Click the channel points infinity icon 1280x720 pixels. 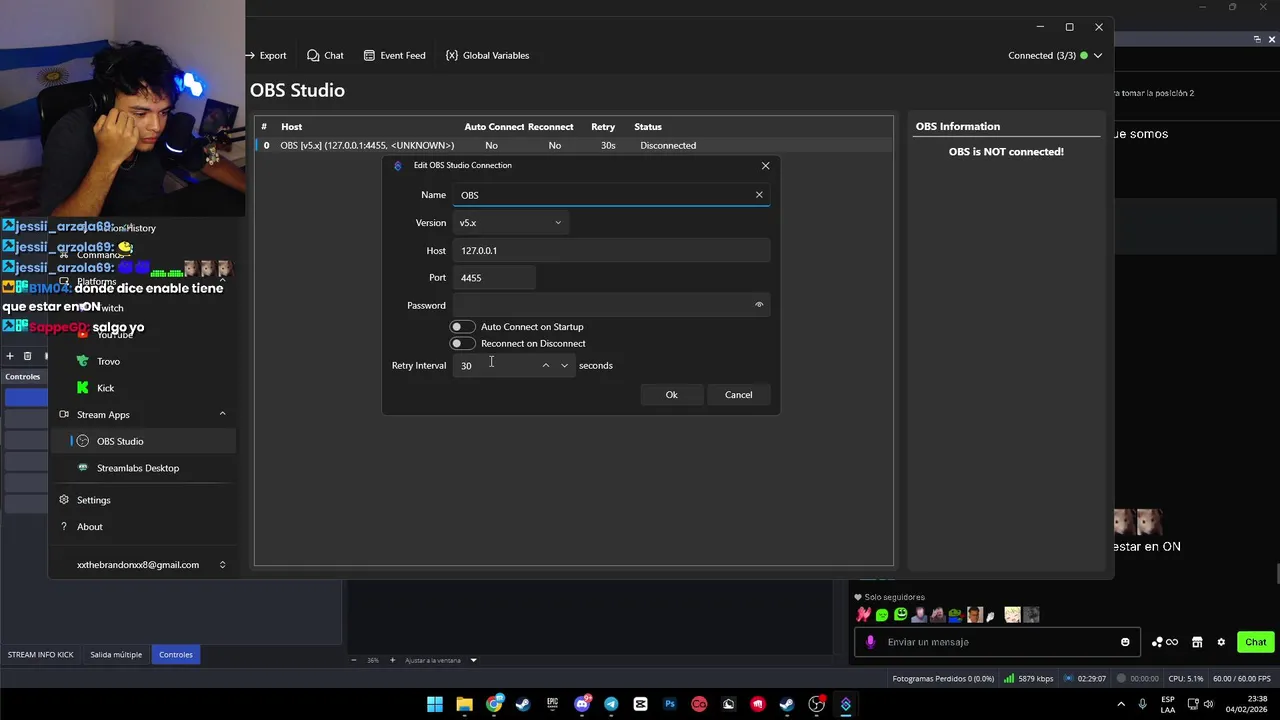coord(1165,642)
